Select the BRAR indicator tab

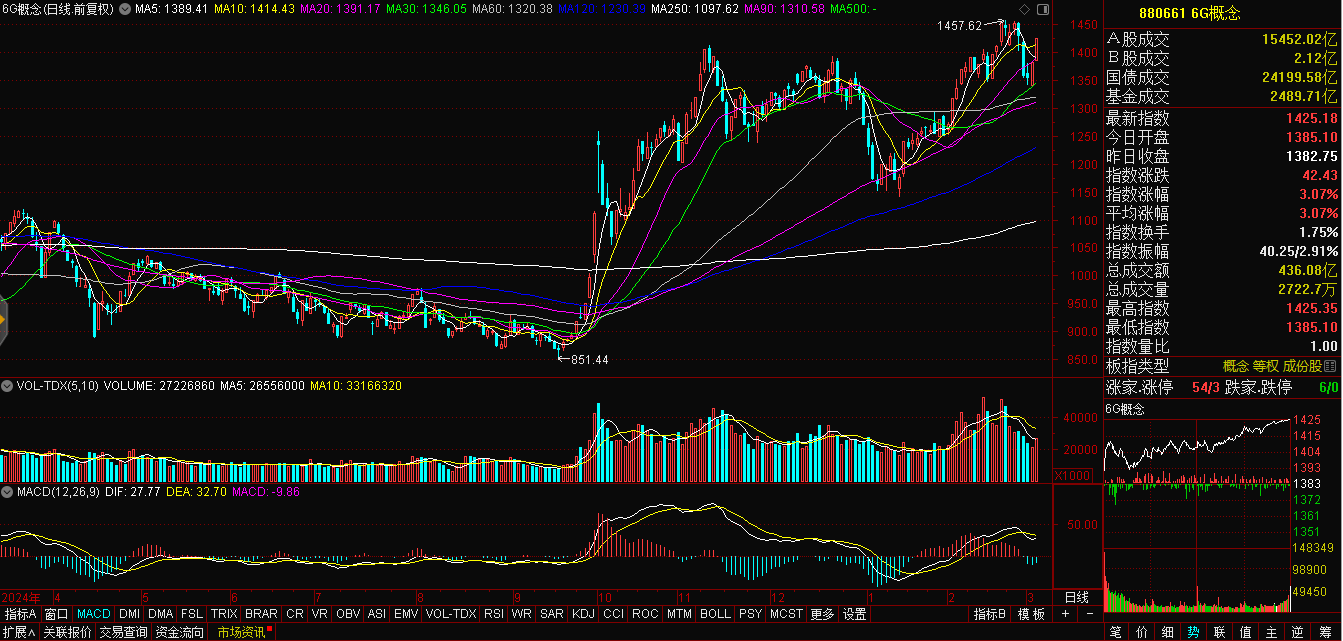(x=261, y=614)
